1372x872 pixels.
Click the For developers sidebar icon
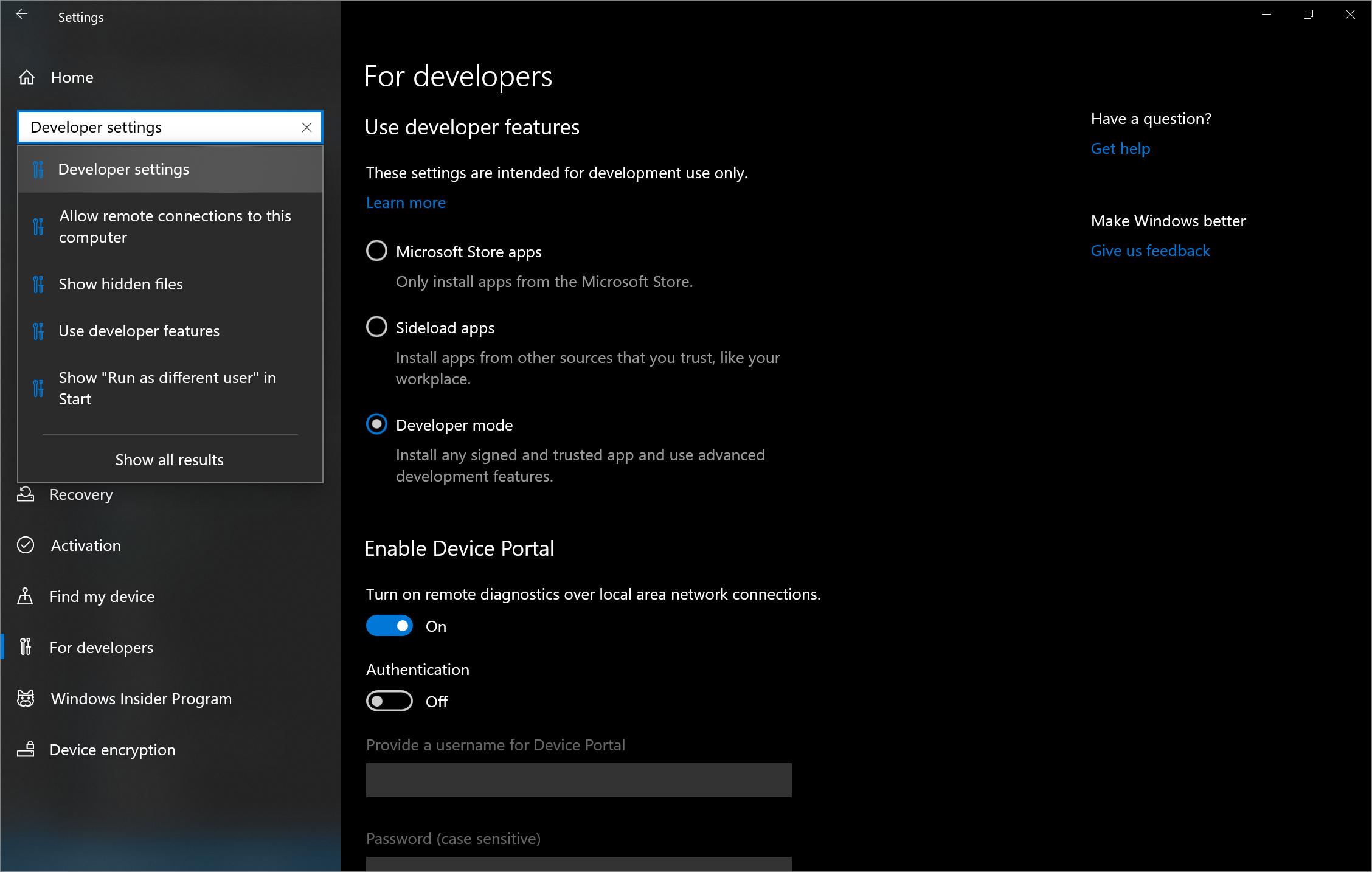click(27, 647)
